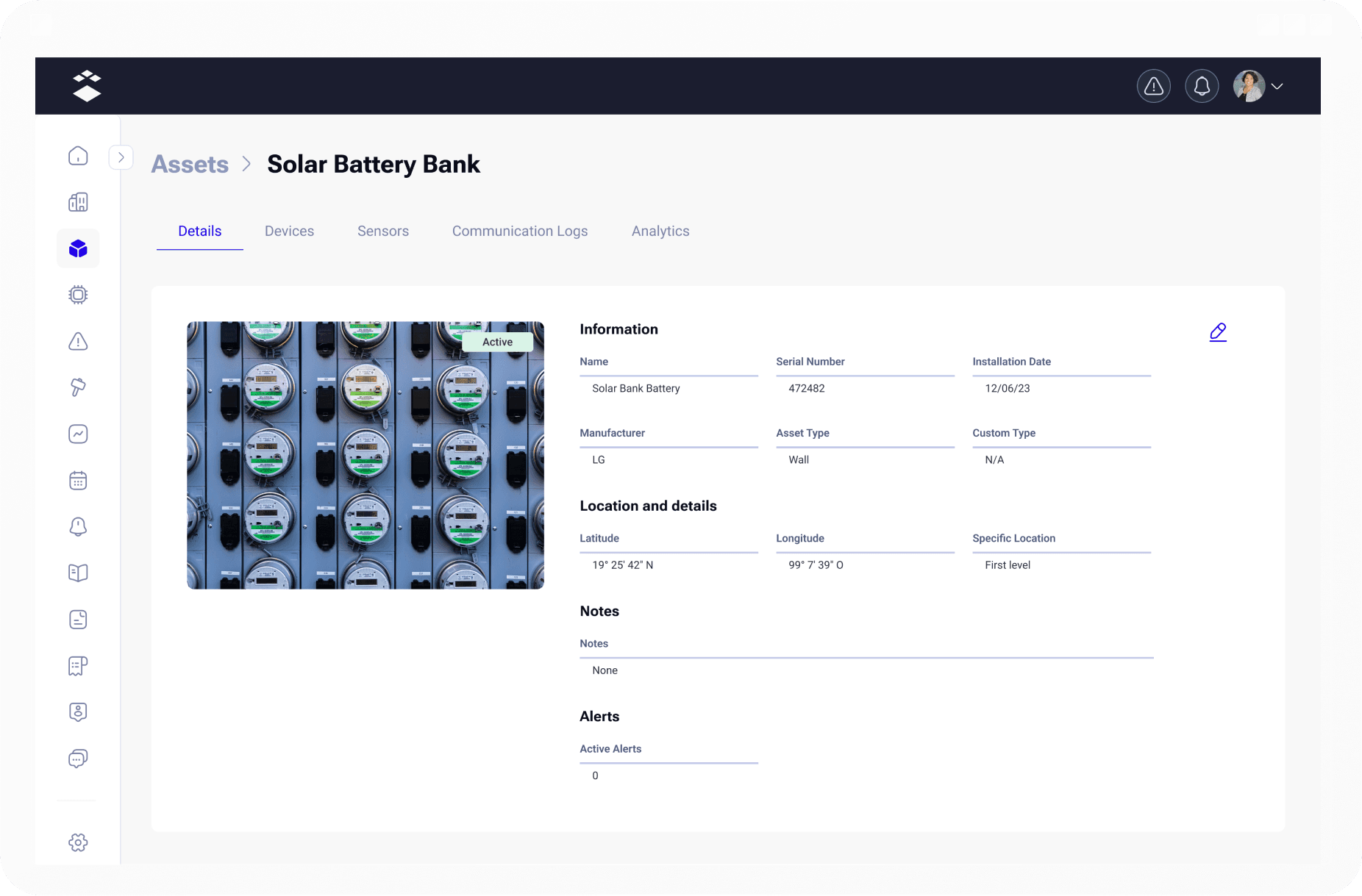The width and height of the screenshot is (1362, 896).
Task: Open the buildings icon in sidebar
Action: click(x=78, y=202)
